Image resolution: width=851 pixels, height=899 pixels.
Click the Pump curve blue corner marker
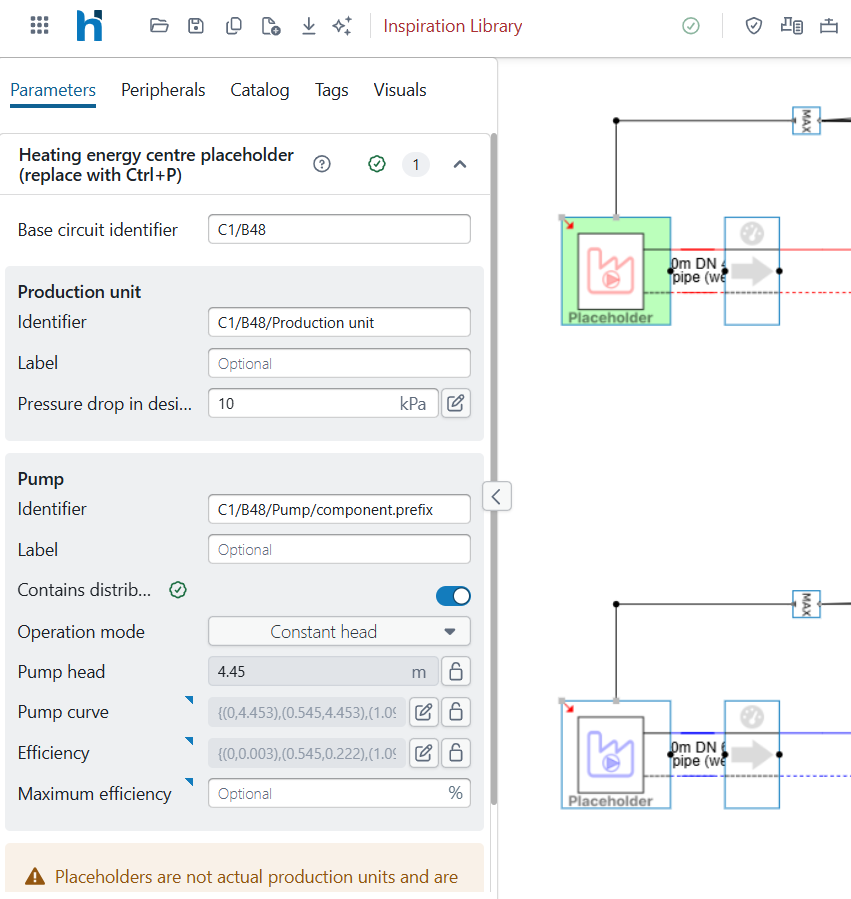189,699
